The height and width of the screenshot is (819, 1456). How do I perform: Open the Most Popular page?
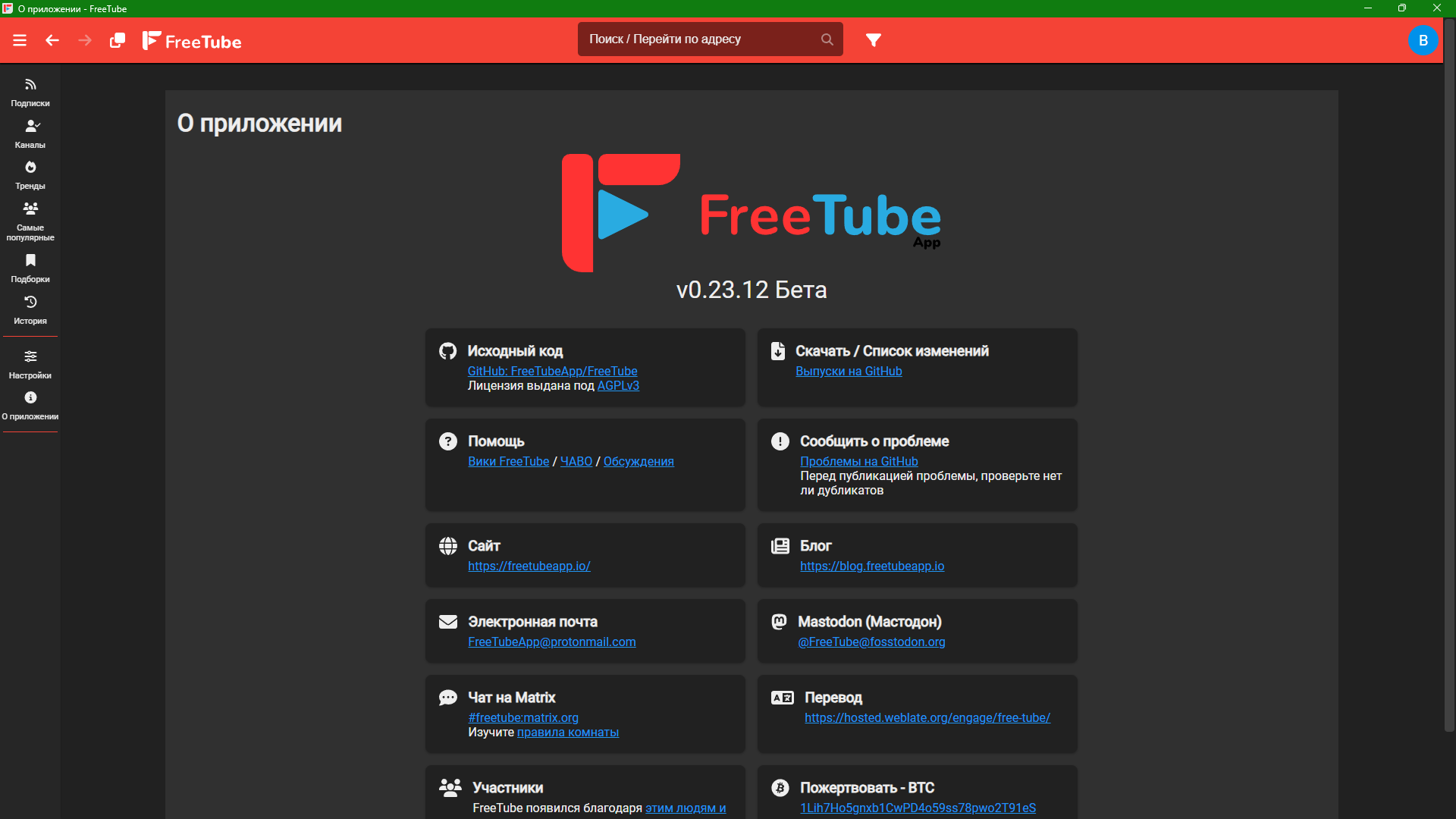click(30, 221)
